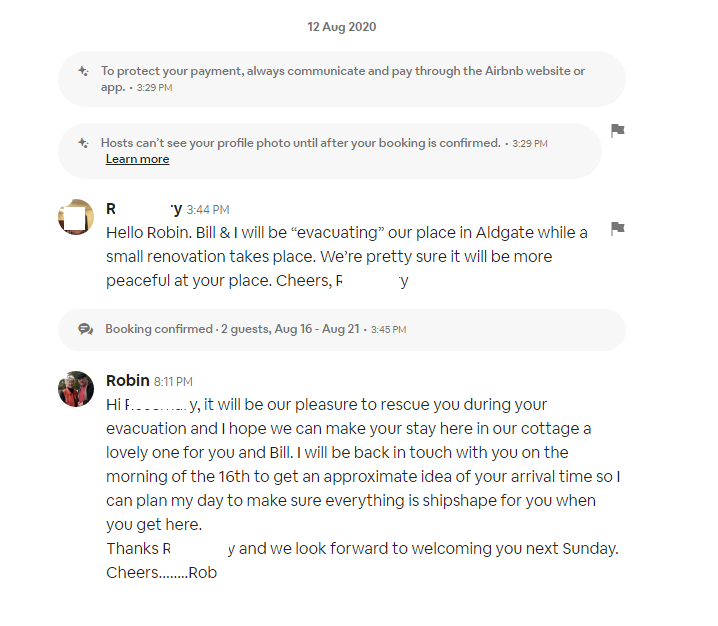The image size is (718, 626).
Task: Click the "Hosts can't see your profile photo" text
Action: (x=300, y=143)
